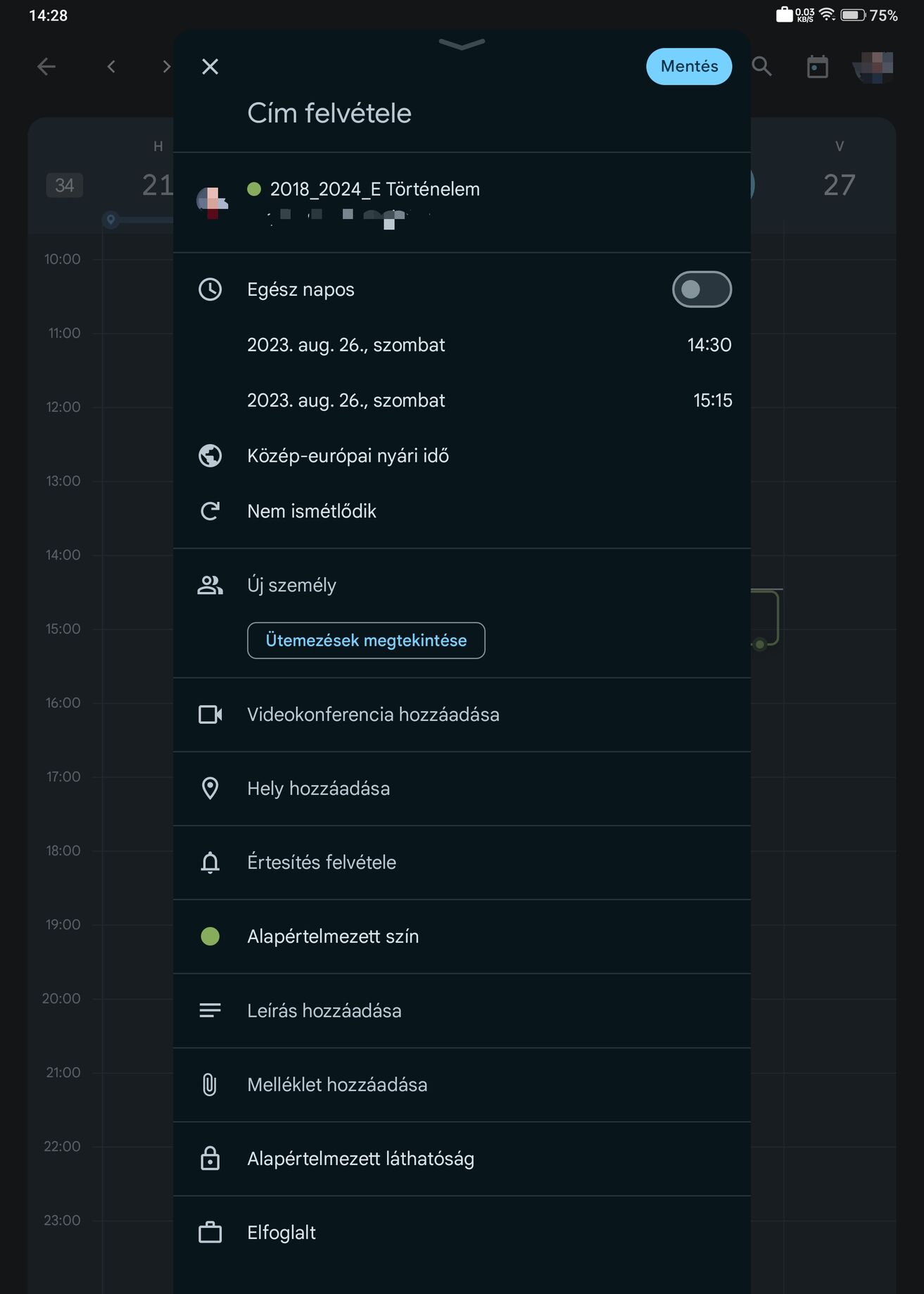924x1294 pixels.
Task: Tap the location pin icon
Action: tap(210, 789)
